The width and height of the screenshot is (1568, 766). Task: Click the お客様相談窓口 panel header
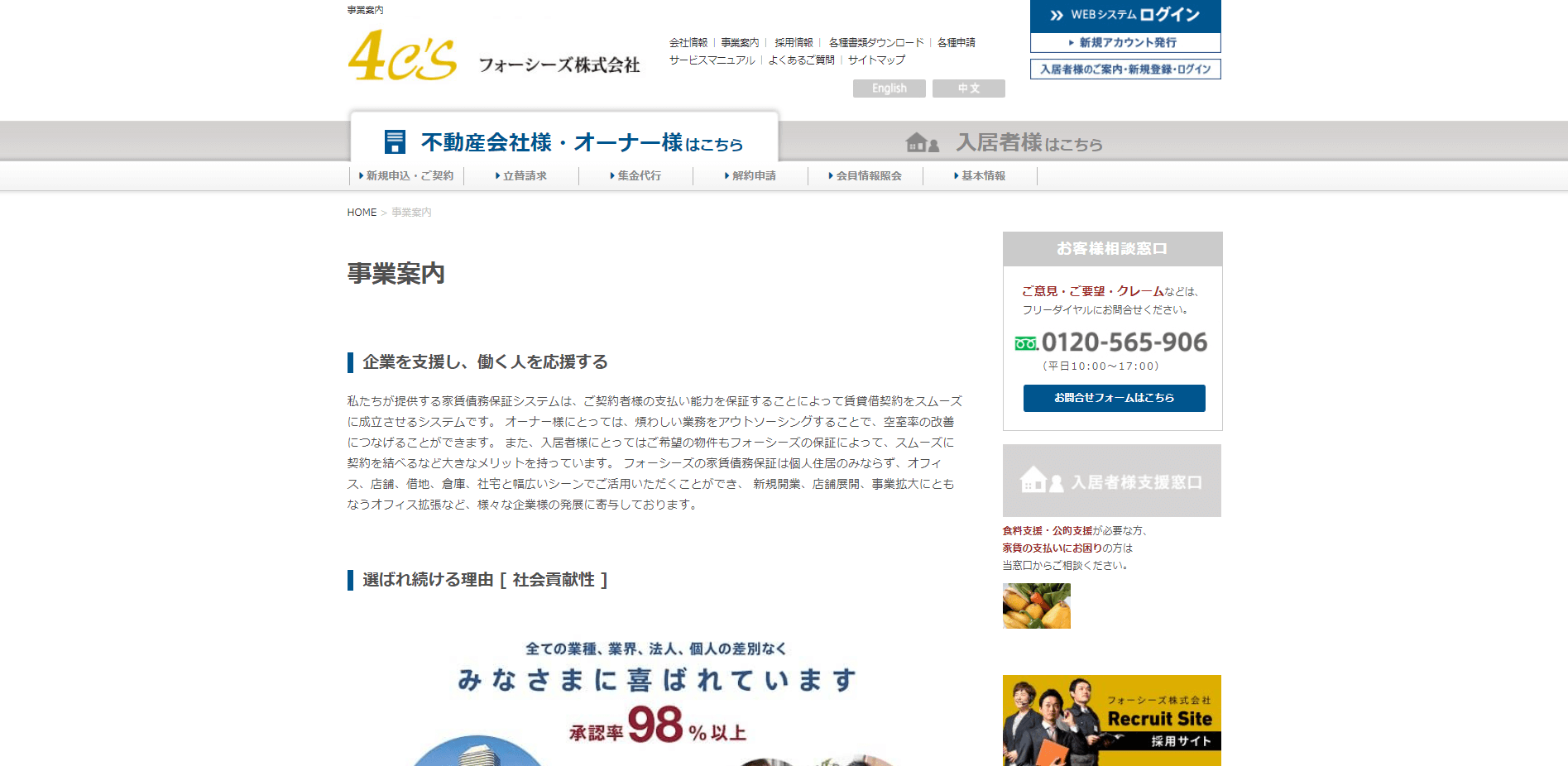click(1112, 249)
